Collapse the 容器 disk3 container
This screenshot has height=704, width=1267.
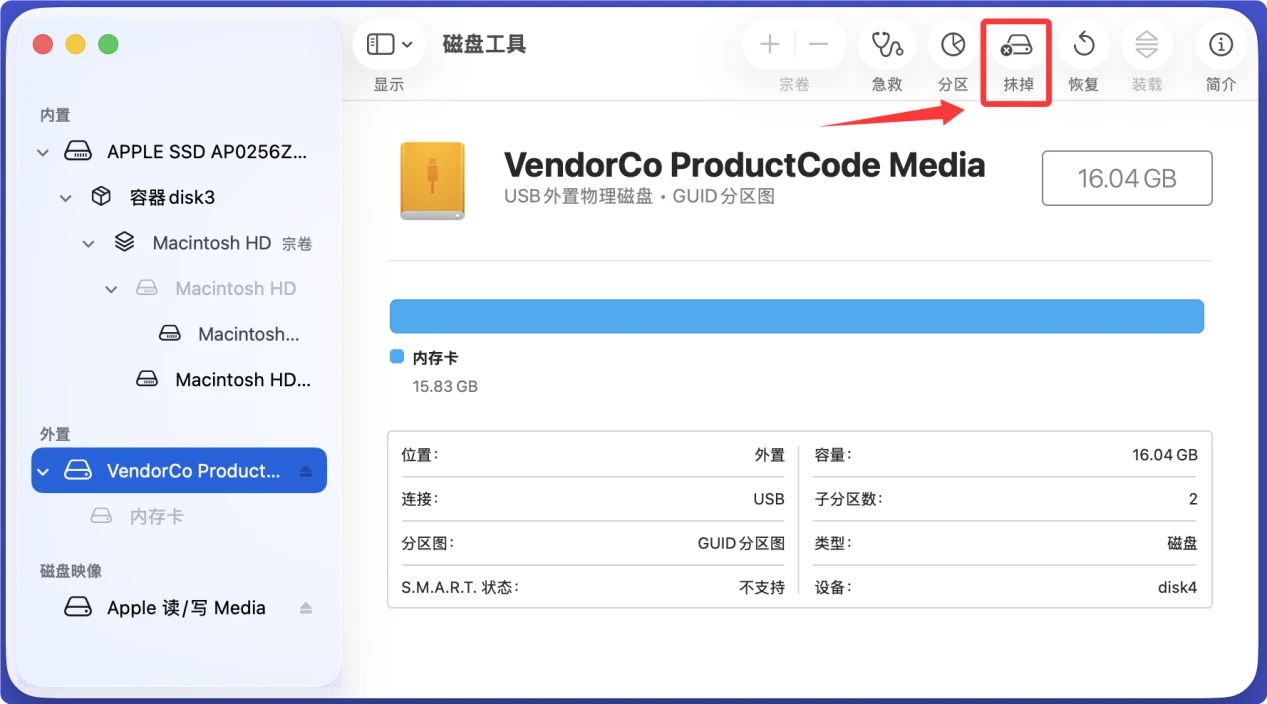click(x=65, y=197)
